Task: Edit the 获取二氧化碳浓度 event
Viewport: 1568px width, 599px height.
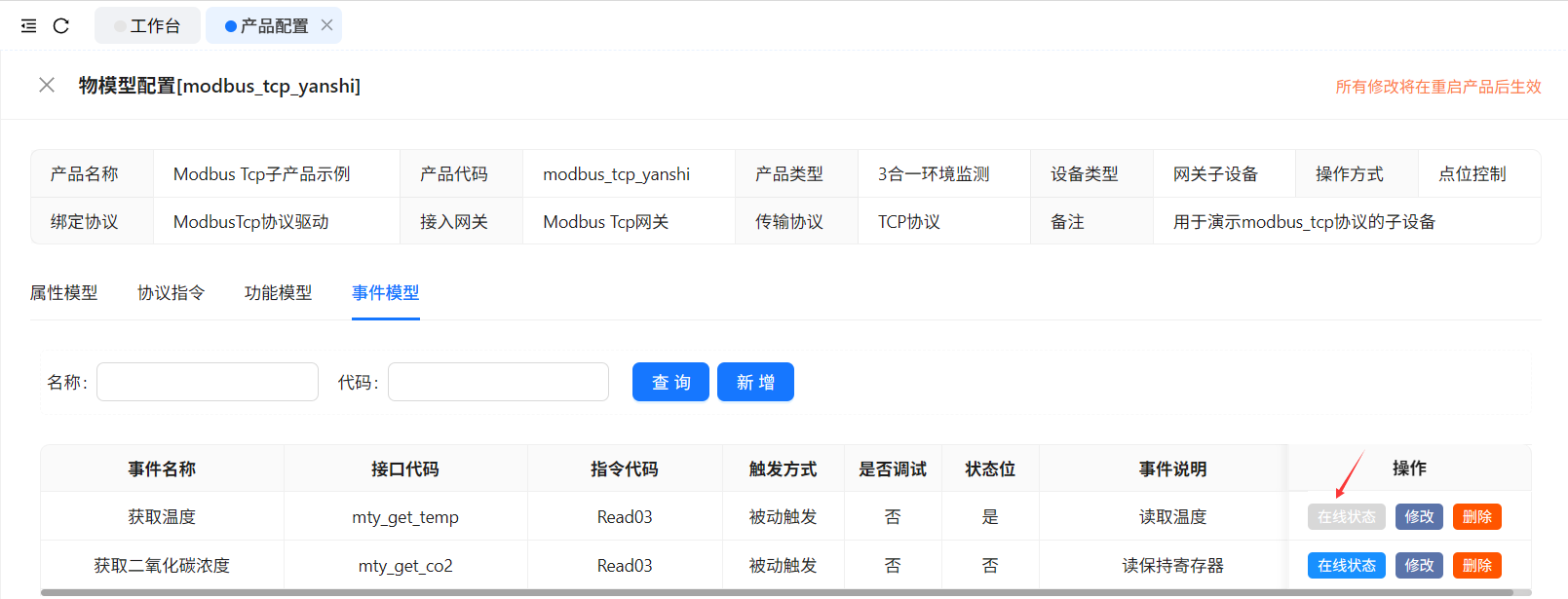Action: [x=1418, y=565]
